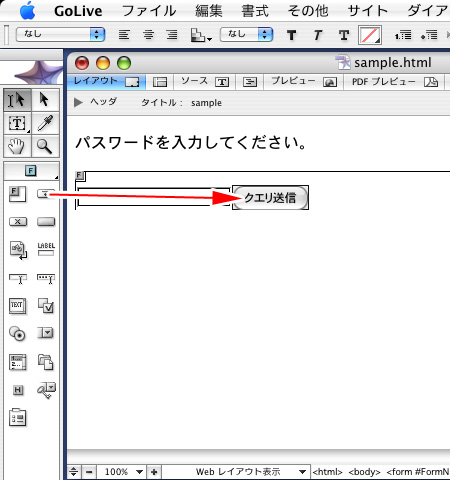Viewport: 450px width, 480px height.
Task: Open the text color swatch
Action: click(370, 35)
